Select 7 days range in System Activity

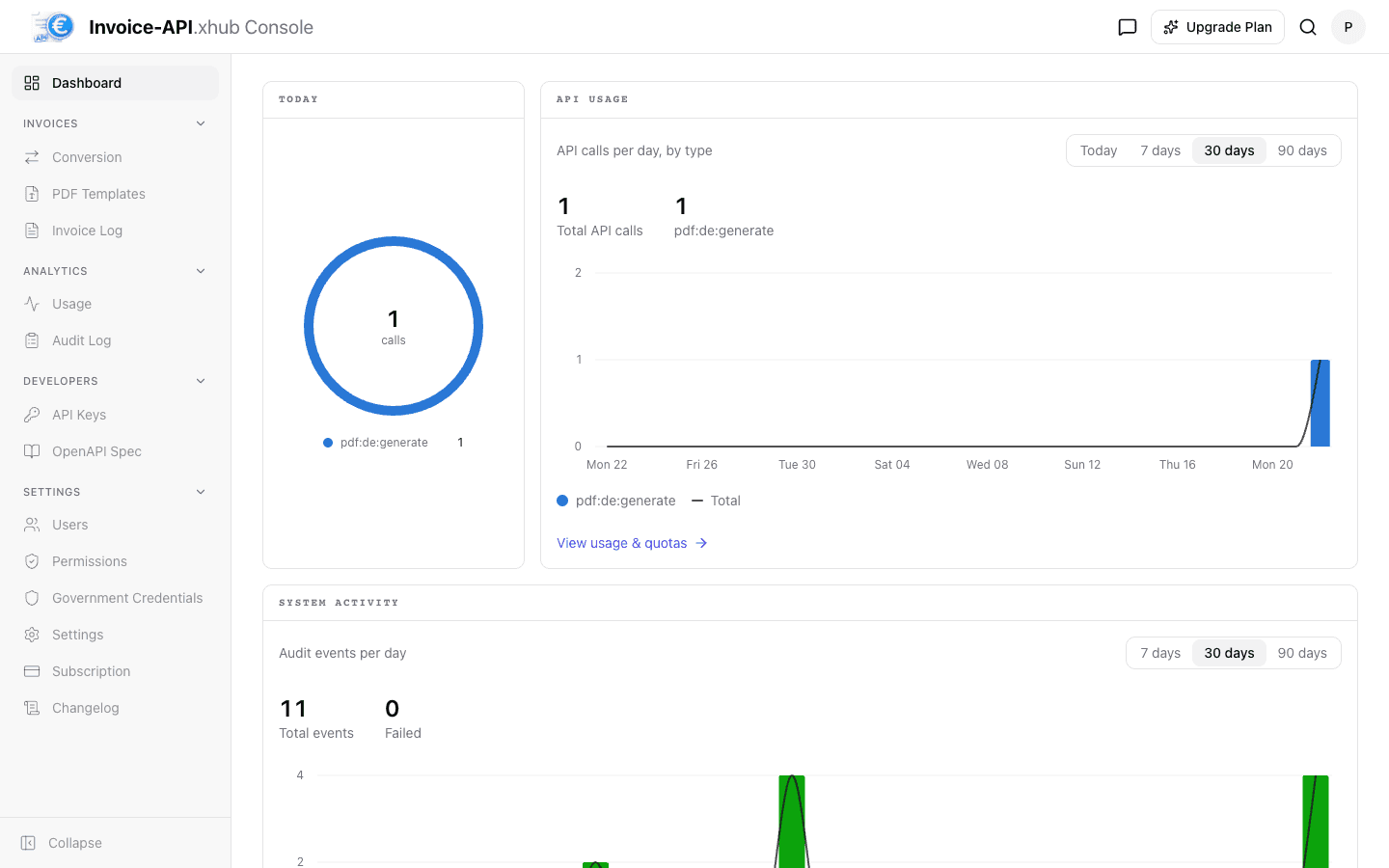[1160, 653]
